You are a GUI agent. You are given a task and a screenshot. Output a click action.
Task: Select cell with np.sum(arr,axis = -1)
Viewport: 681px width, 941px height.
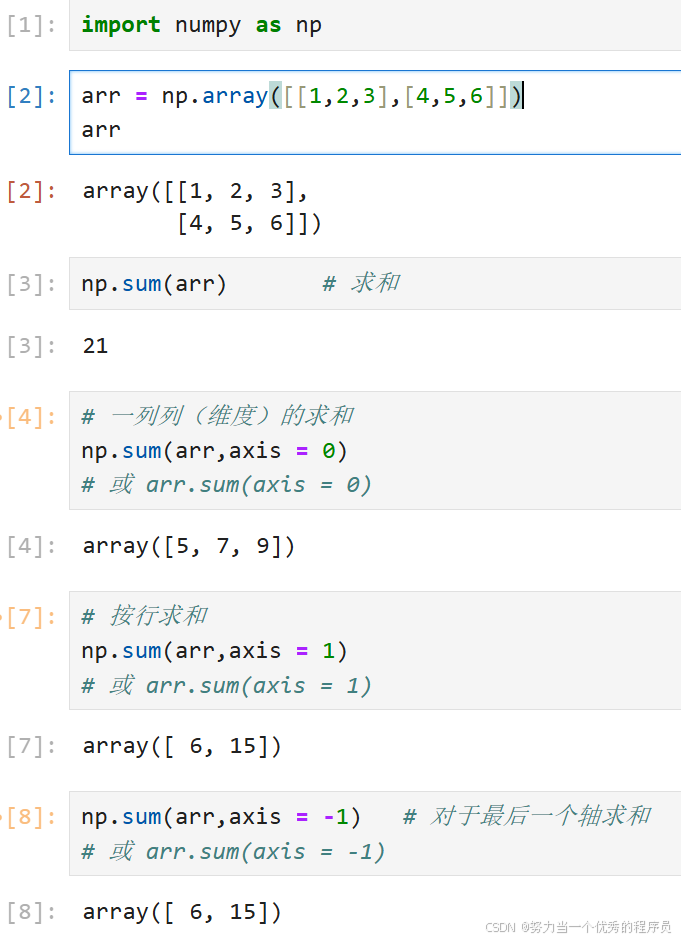click(375, 833)
